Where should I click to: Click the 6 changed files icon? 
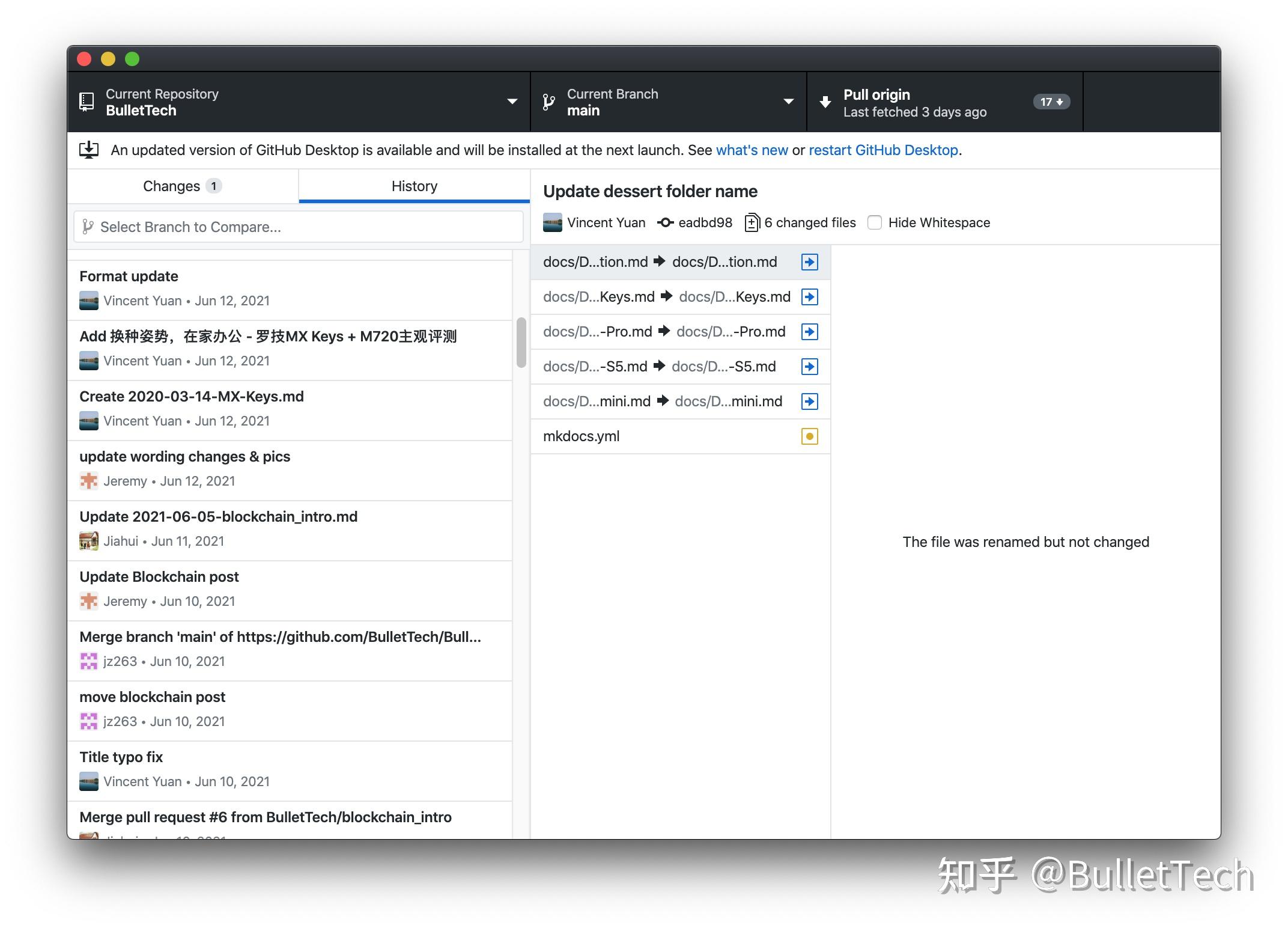(752, 222)
